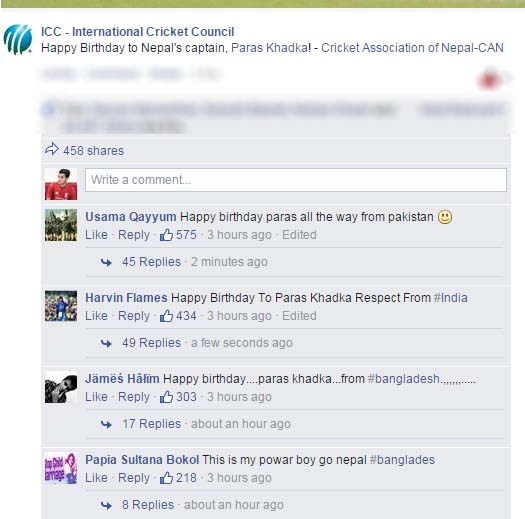
Task: Click reply arrow icon next to 45 Replies
Action: (106, 263)
